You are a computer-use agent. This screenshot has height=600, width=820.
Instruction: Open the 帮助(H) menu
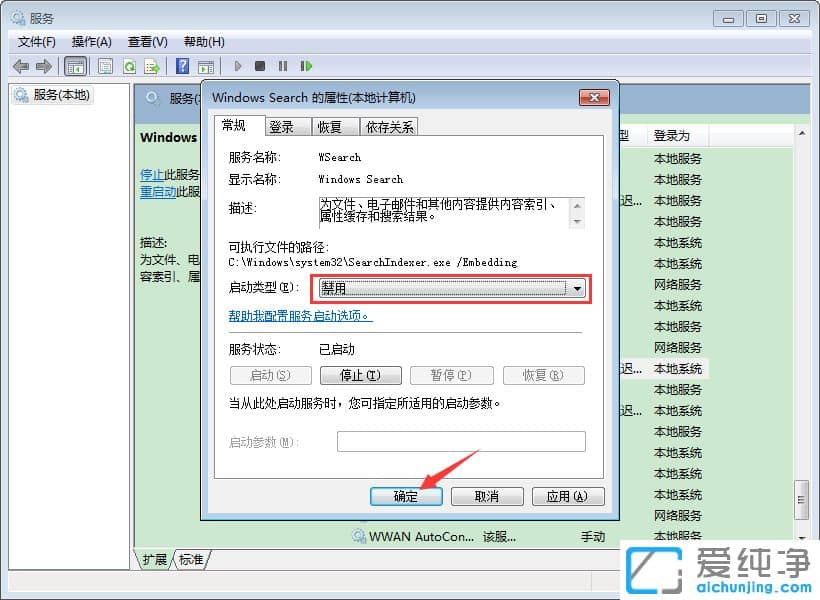tap(204, 42)
